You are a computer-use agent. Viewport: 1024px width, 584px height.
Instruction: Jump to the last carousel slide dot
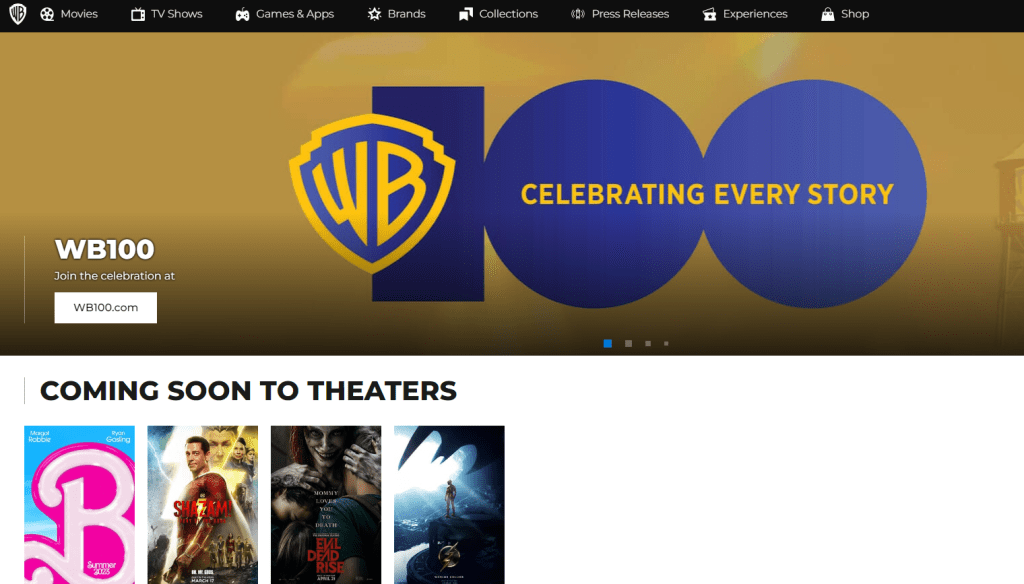tap(666, 343)
